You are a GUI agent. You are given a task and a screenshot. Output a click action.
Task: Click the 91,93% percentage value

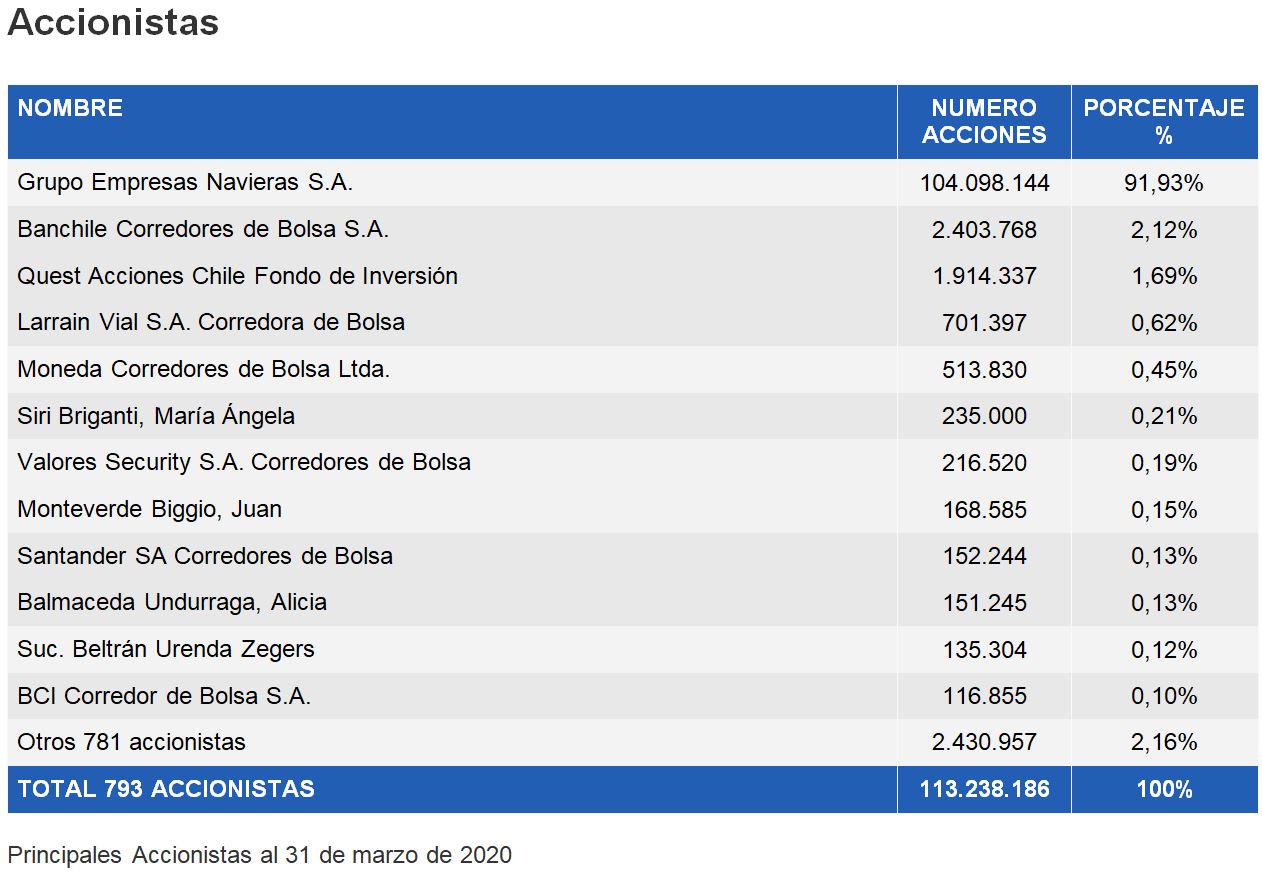coord(1164,183)
